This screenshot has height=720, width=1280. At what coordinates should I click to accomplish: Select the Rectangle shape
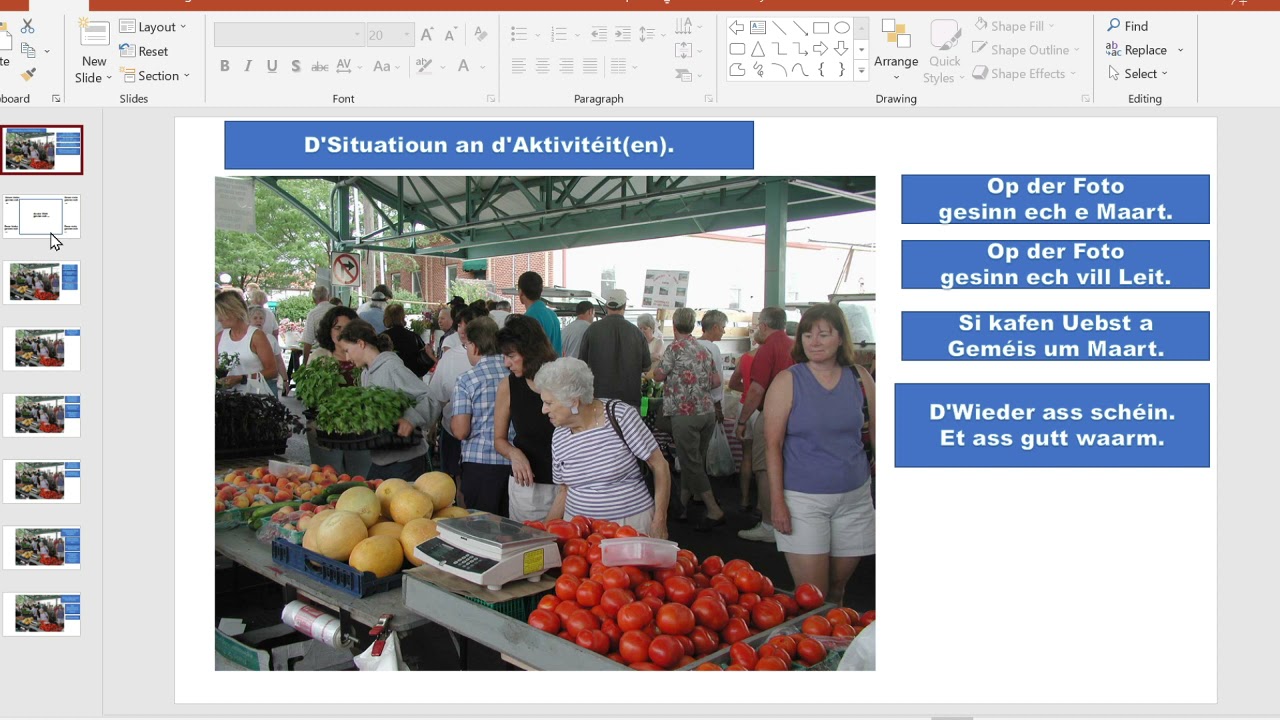point(821,27)
